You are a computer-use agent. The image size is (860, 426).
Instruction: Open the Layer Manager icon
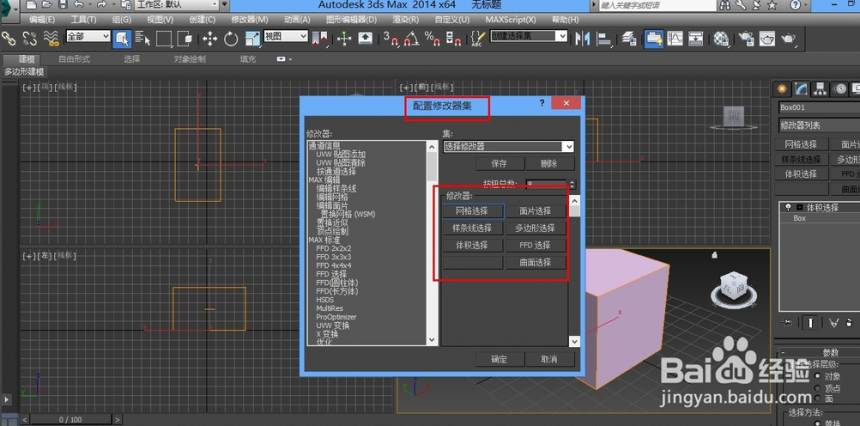click(x=629, y=39)
